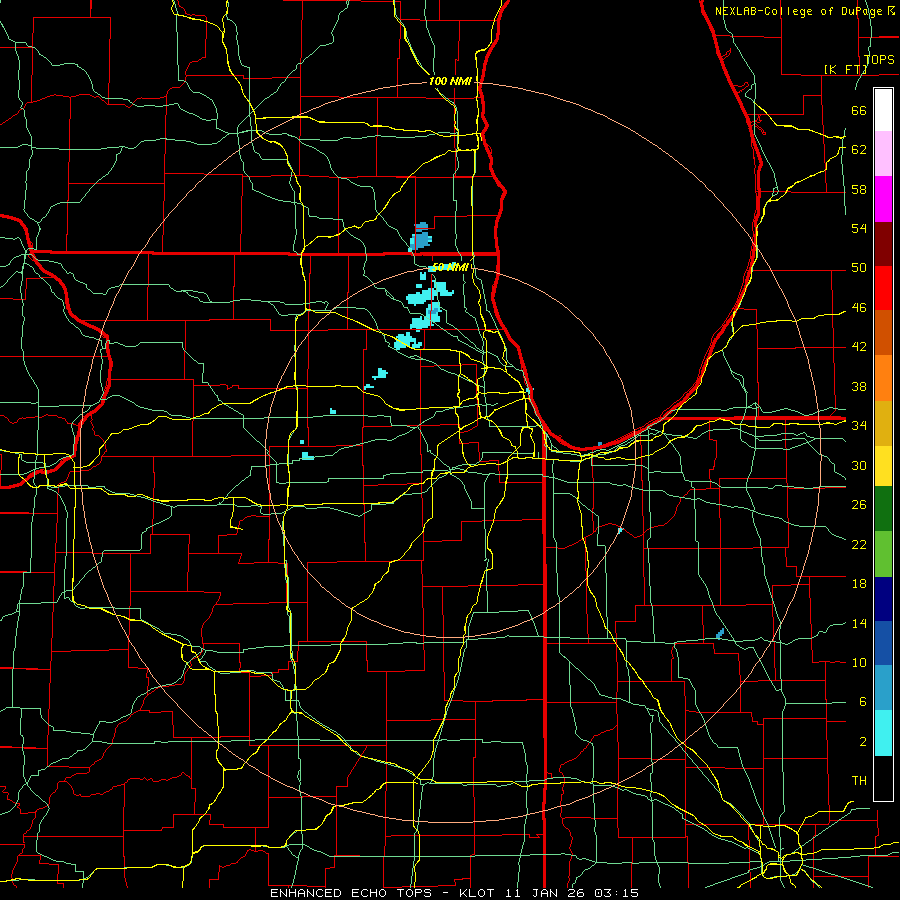Select the dark red legend swatch

[883, 243]
